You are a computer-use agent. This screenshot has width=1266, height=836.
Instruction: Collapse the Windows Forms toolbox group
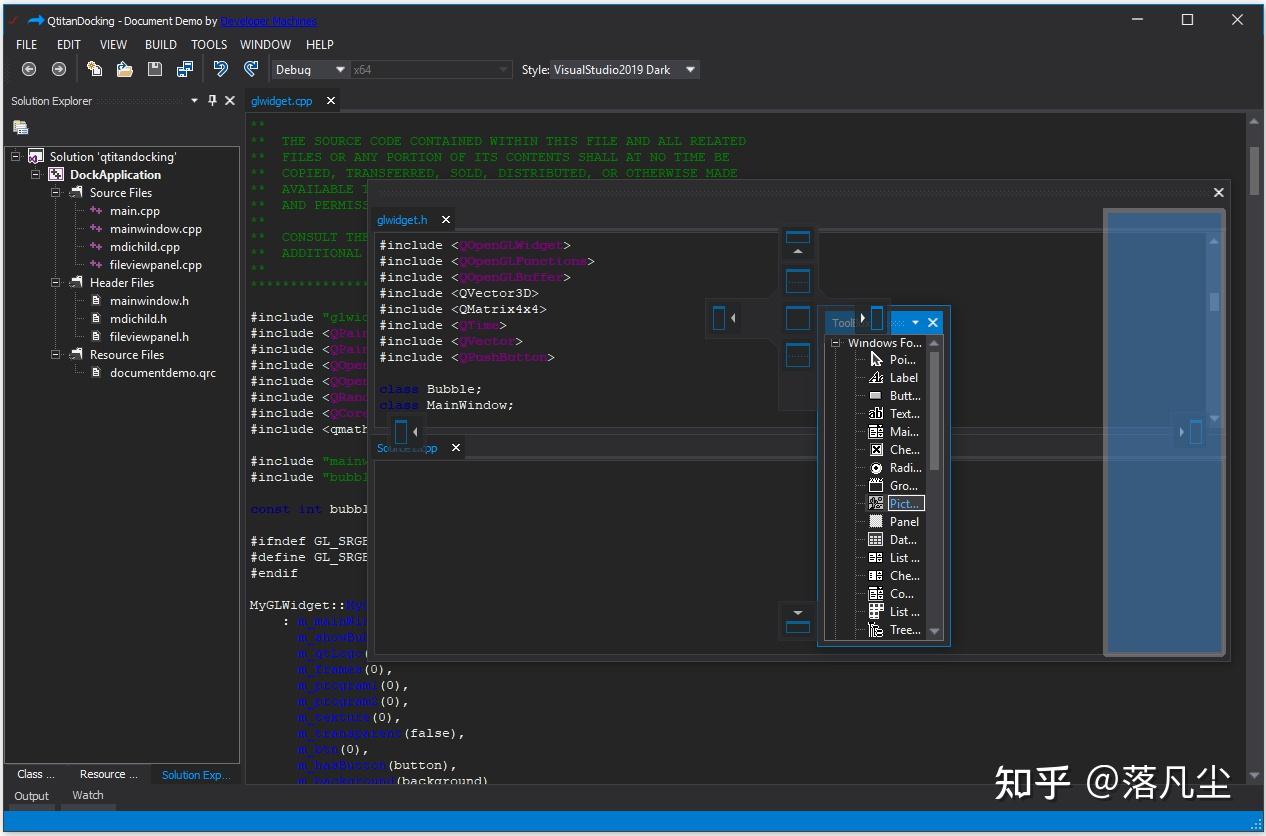pyautogui.click(x=835, y=342)
